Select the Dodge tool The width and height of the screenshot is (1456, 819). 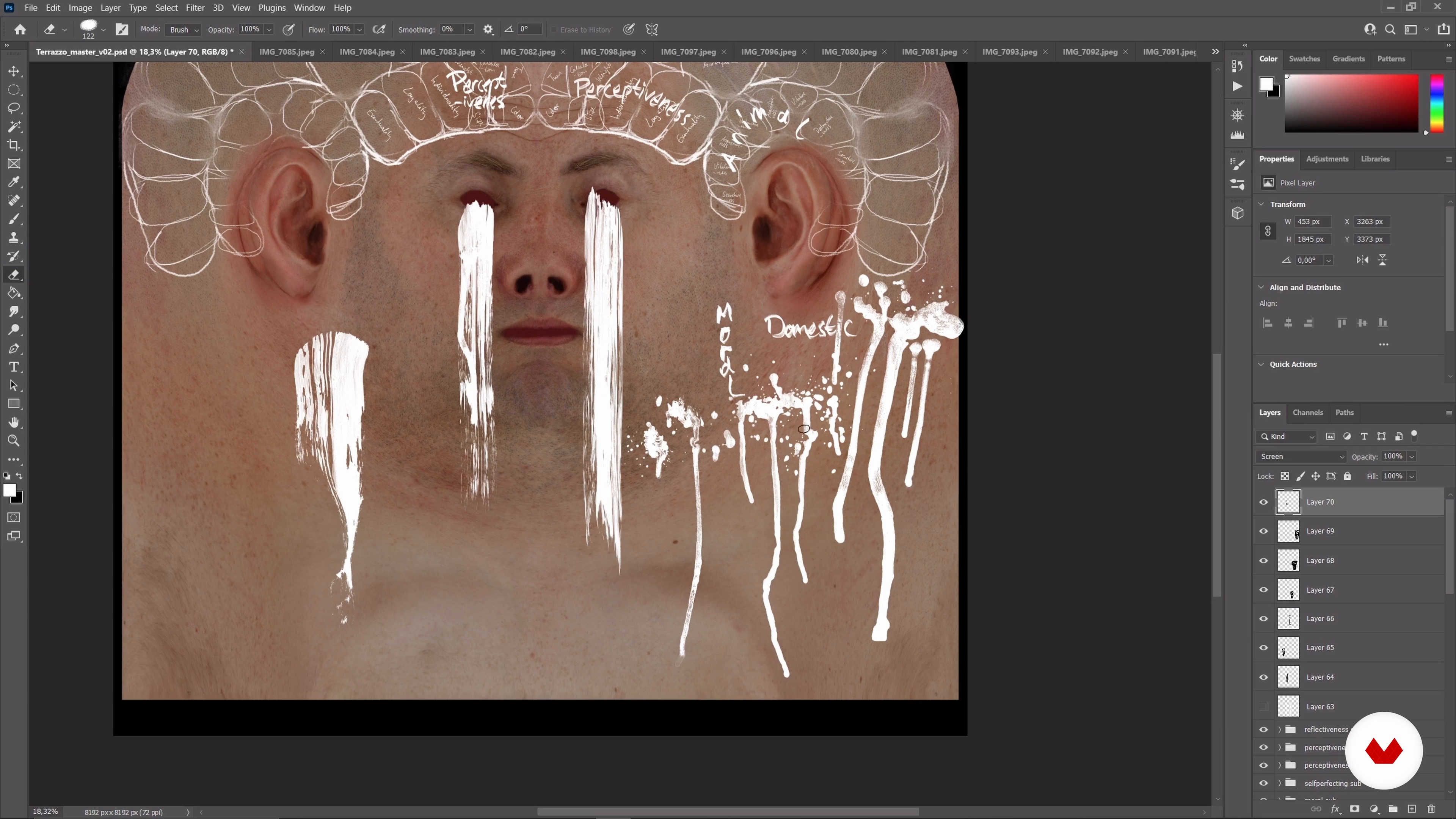(x=14, y=330)
